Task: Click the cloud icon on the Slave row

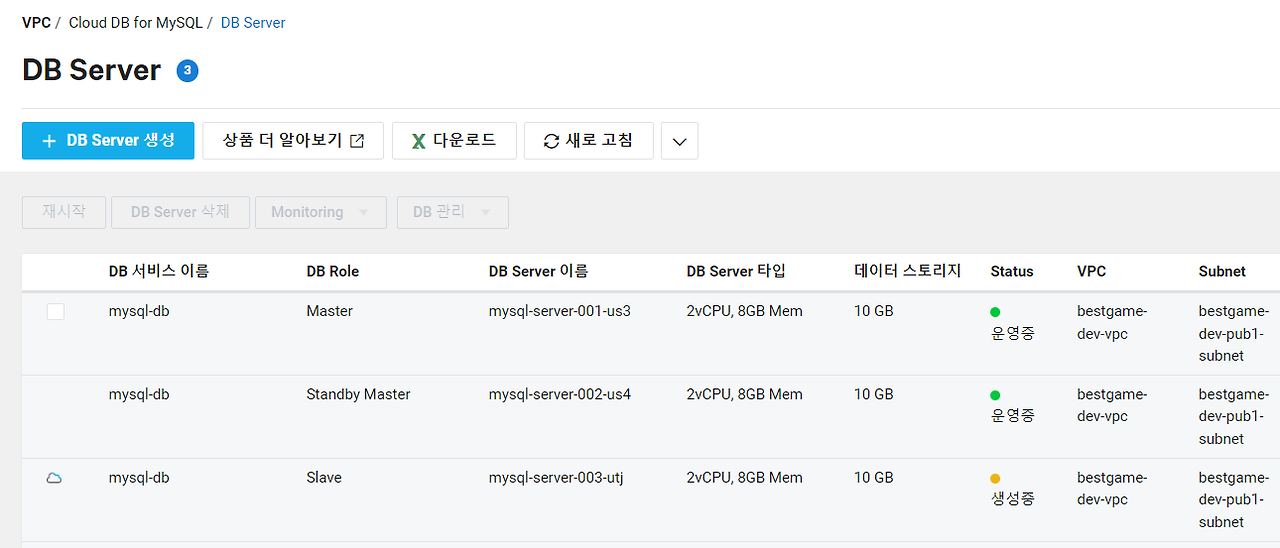Action: coord(55,478)
